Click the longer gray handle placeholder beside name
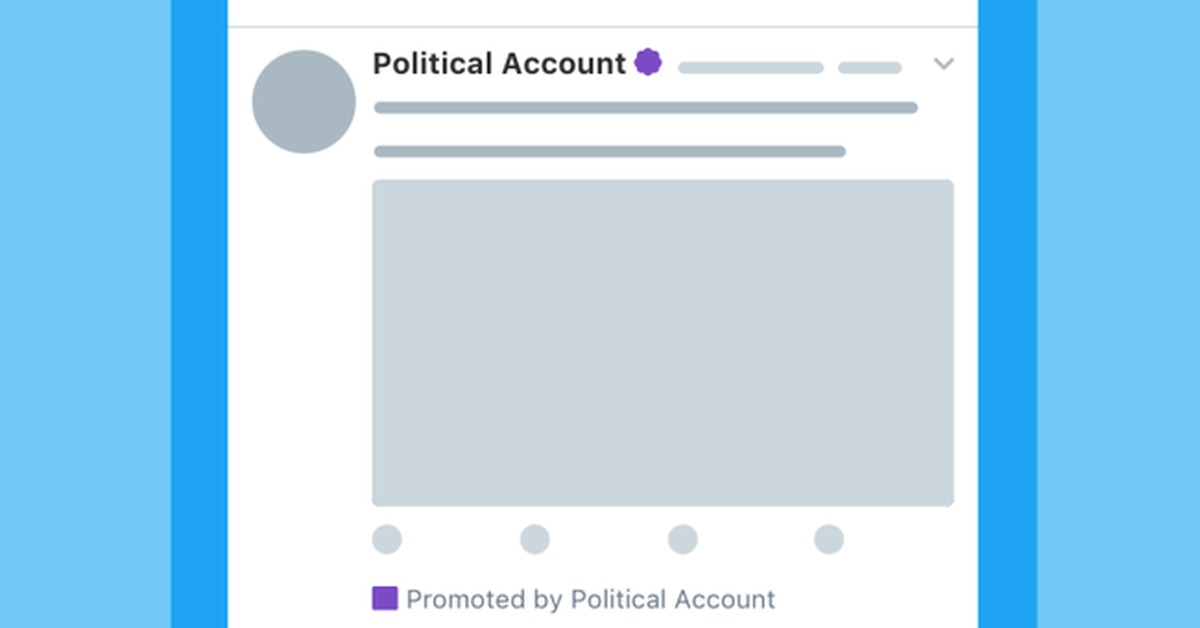 click(x=751, y=68)
